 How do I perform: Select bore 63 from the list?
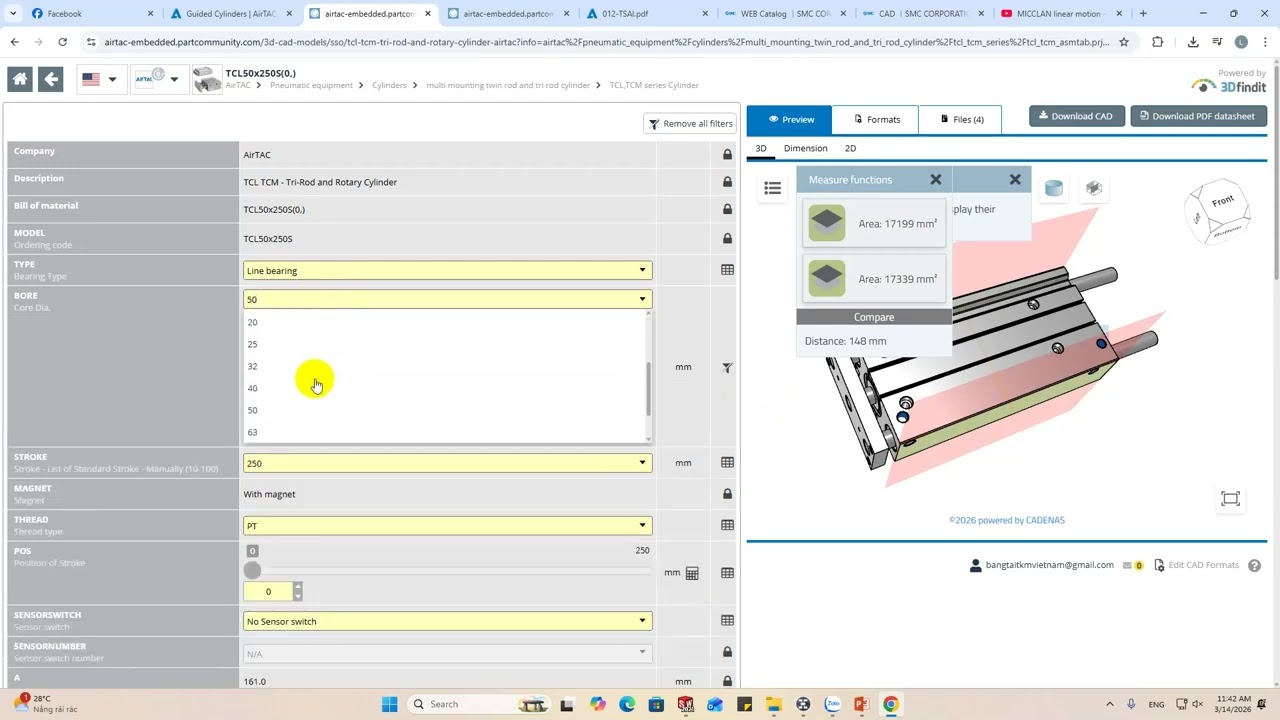tap(445, 432)
